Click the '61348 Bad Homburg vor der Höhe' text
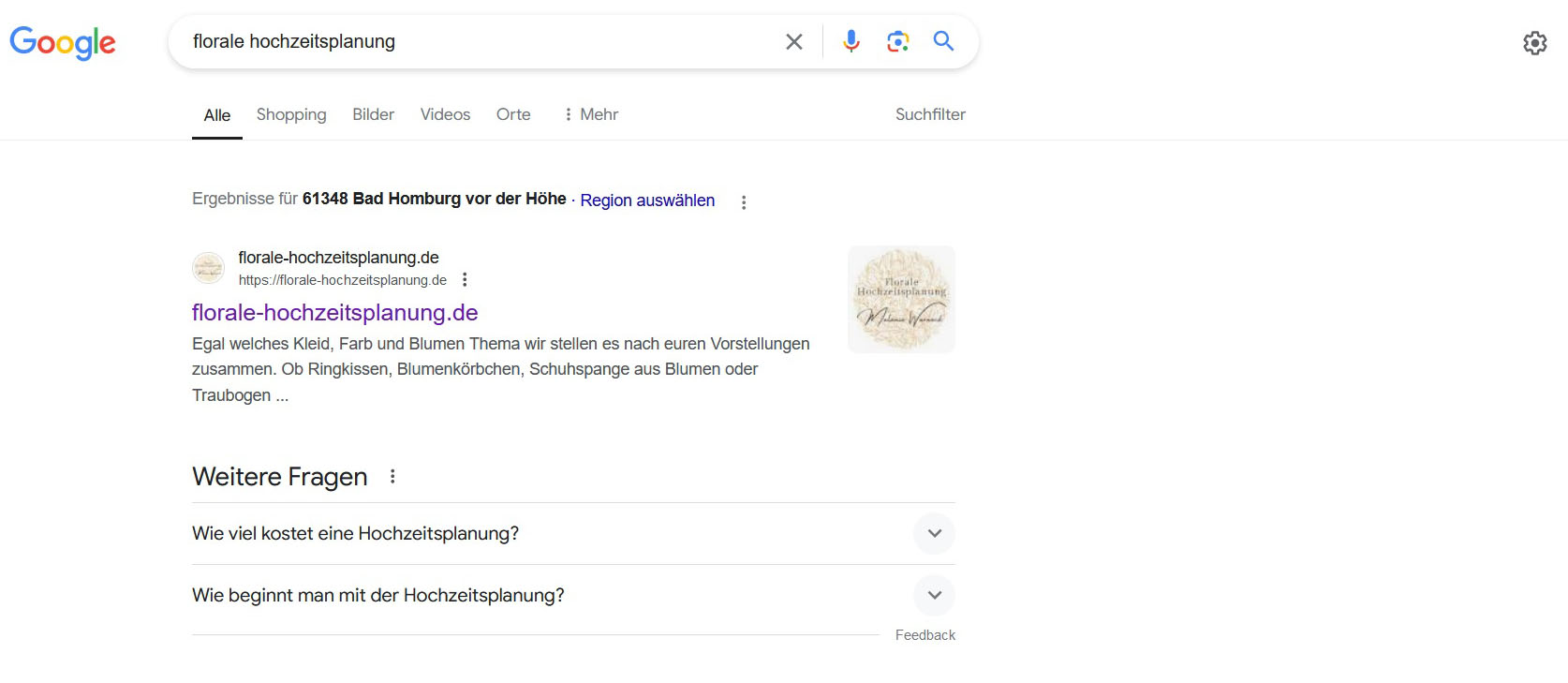1568x683 pixels. (434, 199)
